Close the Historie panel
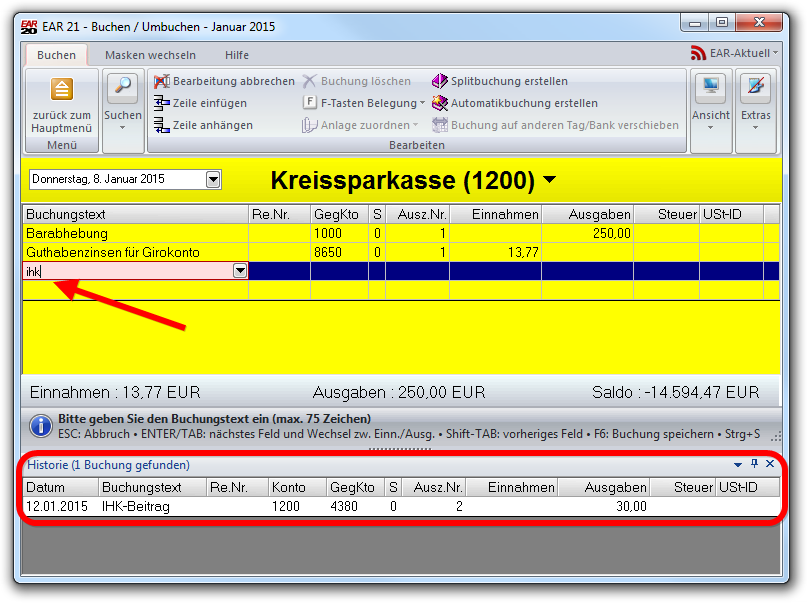 pyautogui.click(x=770, y=464)
